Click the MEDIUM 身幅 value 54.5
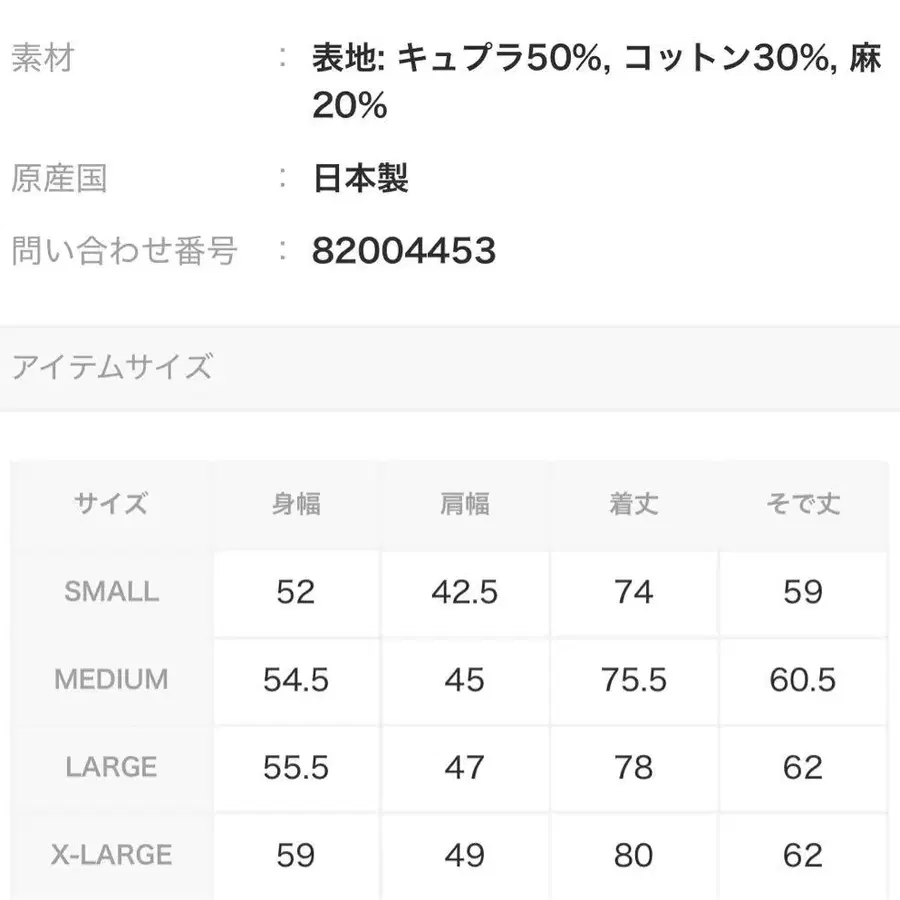This screenshot has width=900, height=900. pyautogui.click(x=296, y=680)
